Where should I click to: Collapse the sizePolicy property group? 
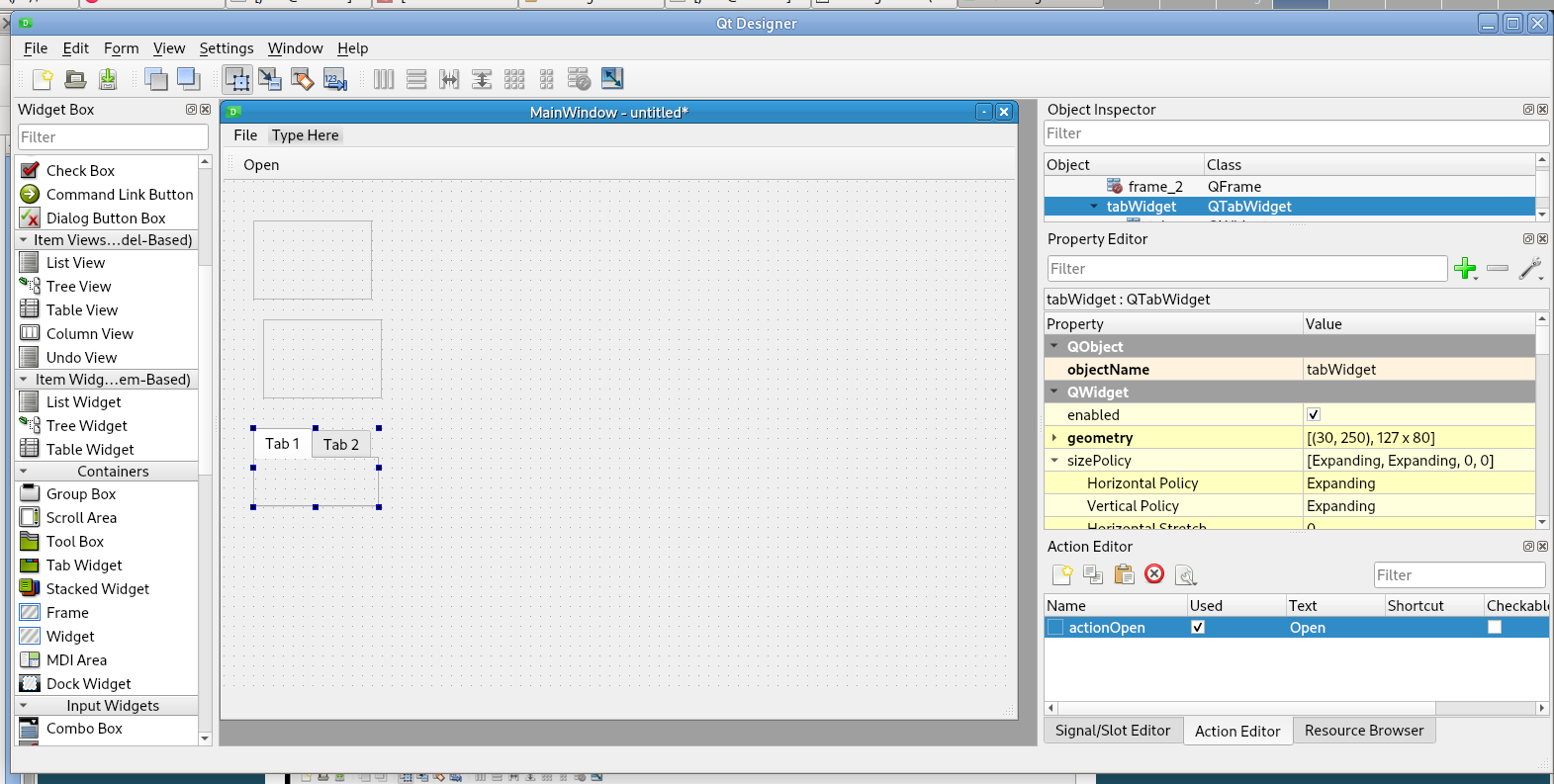coord(1054,461)
